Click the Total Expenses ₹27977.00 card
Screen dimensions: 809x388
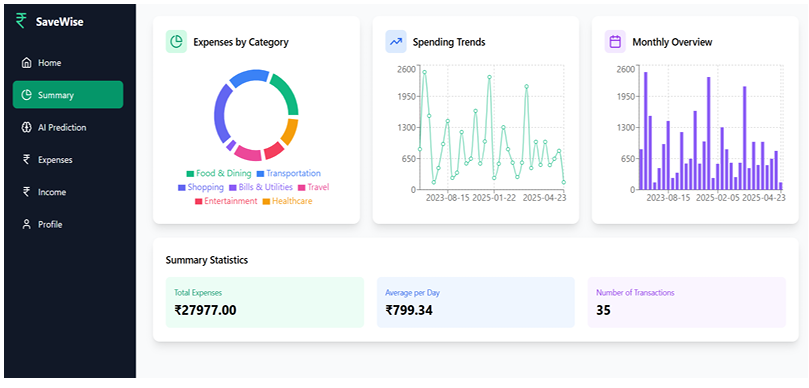(x=265, y=302)
